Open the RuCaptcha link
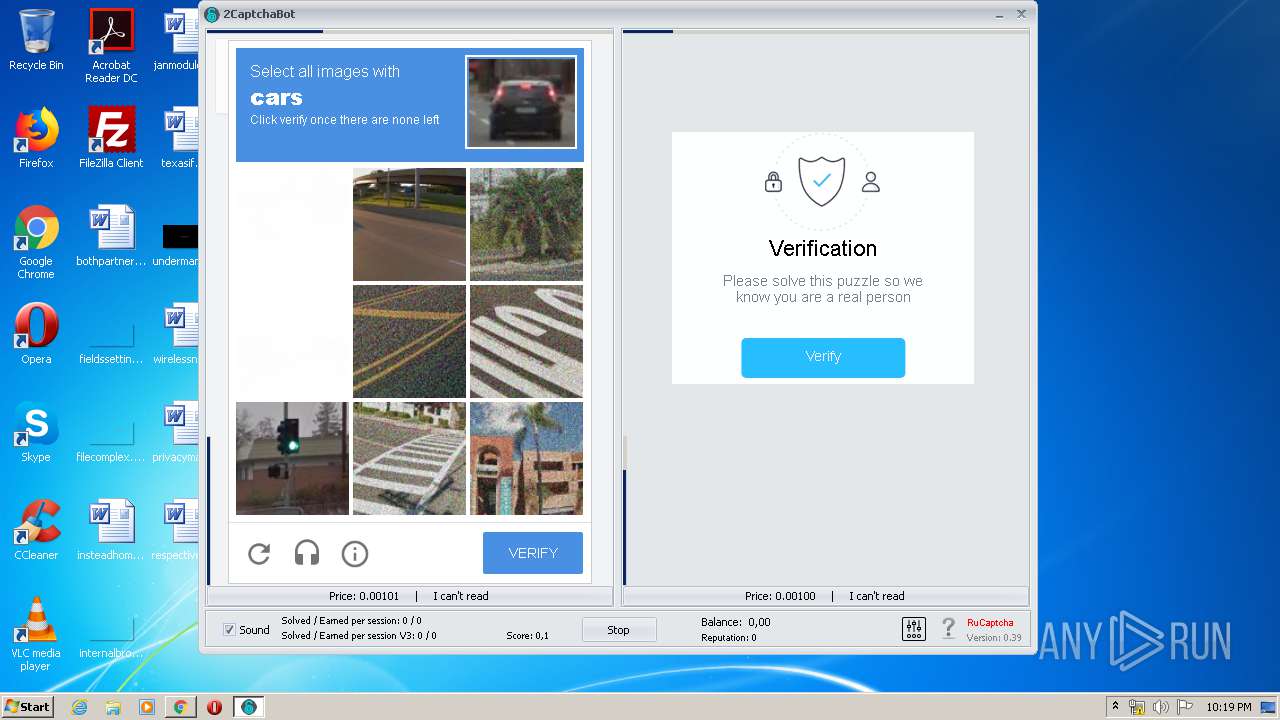Viewport: 1280px width, 720px height. click(990, 622)
